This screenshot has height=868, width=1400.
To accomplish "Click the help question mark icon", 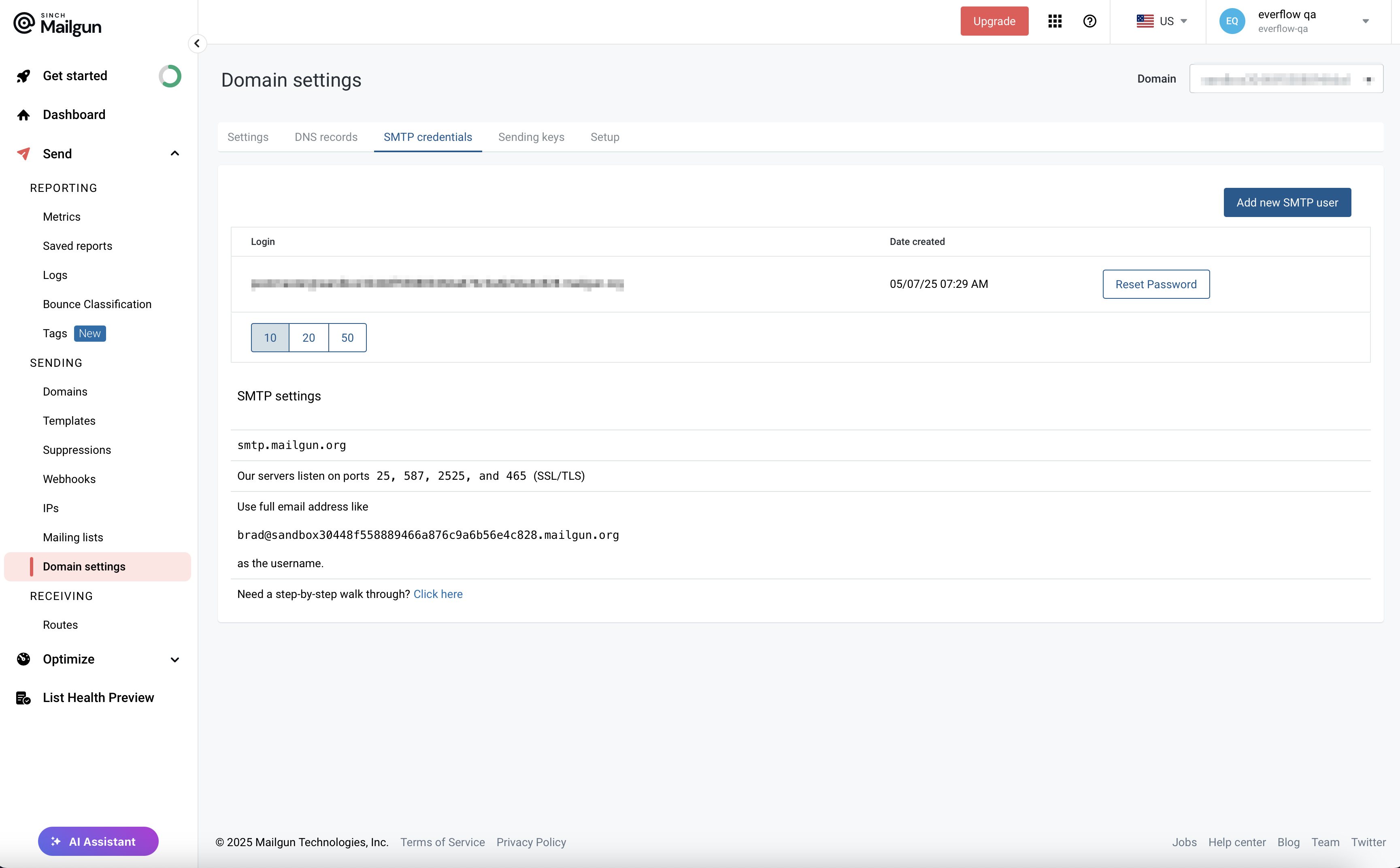I will pyautogui.click(x=1089, y=21).
